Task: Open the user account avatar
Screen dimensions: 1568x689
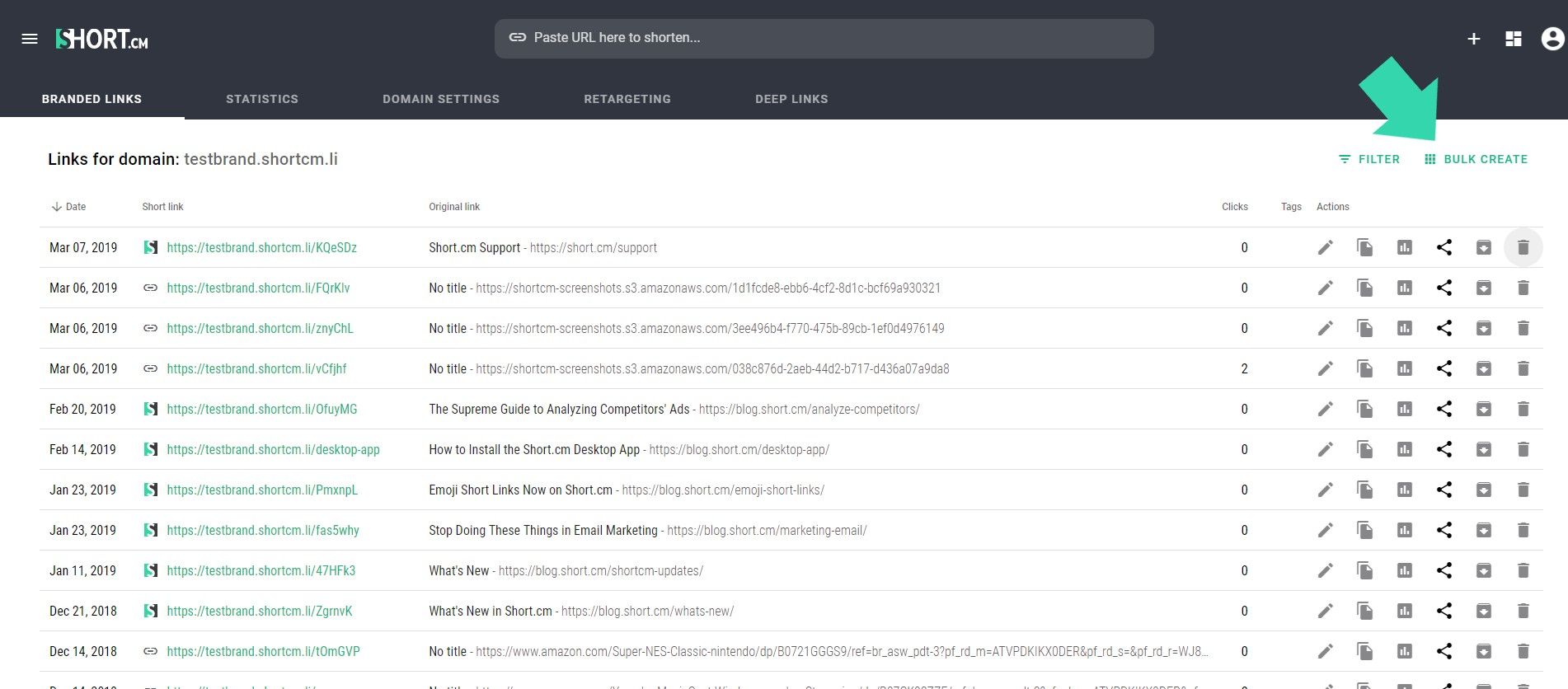Action: [1552, 39]
